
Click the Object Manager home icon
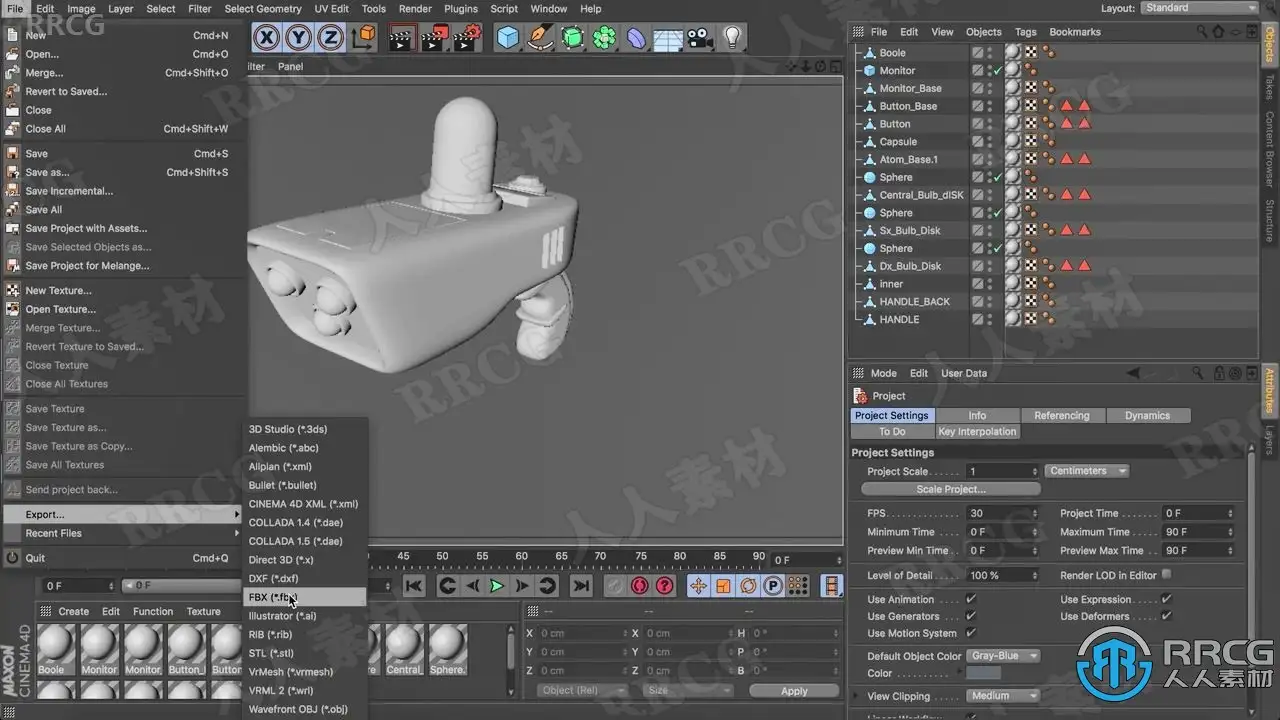(1218, 32)
